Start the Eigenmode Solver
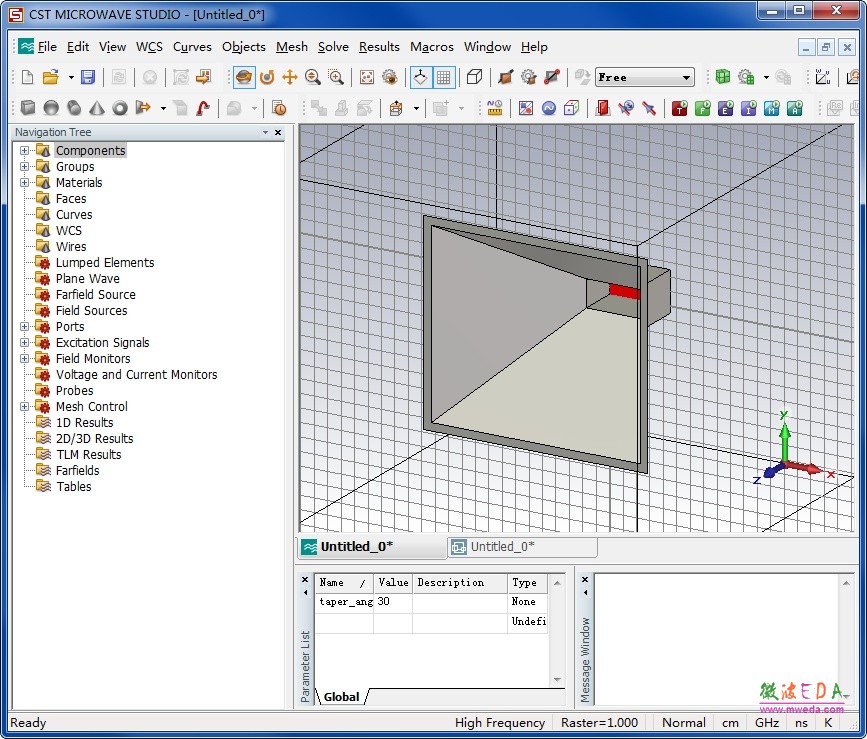This screenshot has height=739, width=867. pos(725,108)
